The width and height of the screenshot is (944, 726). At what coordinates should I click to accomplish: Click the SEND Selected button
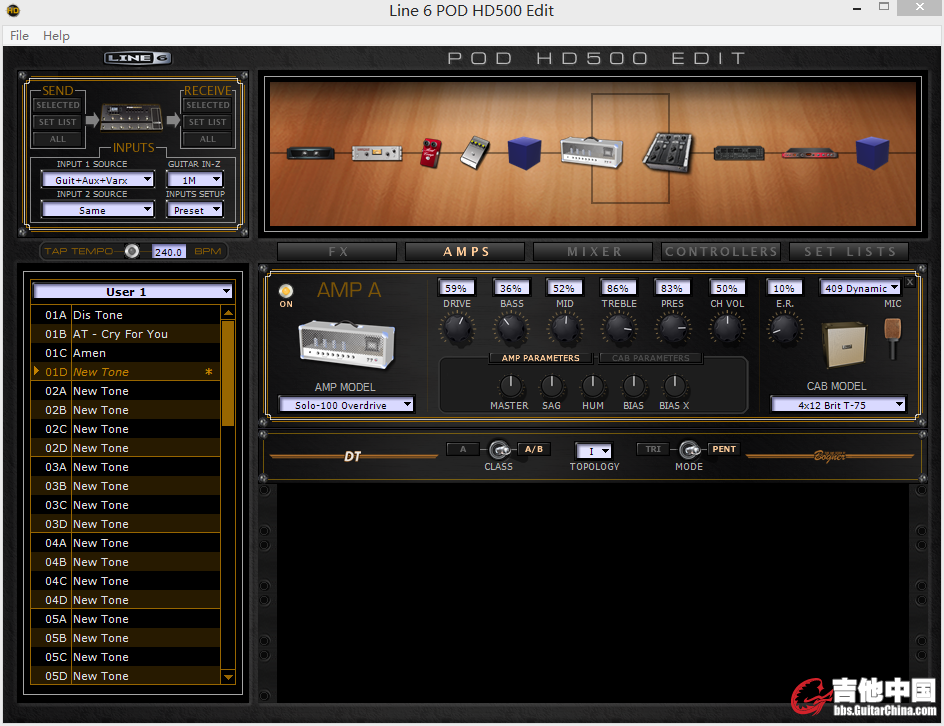coord(58,105)
